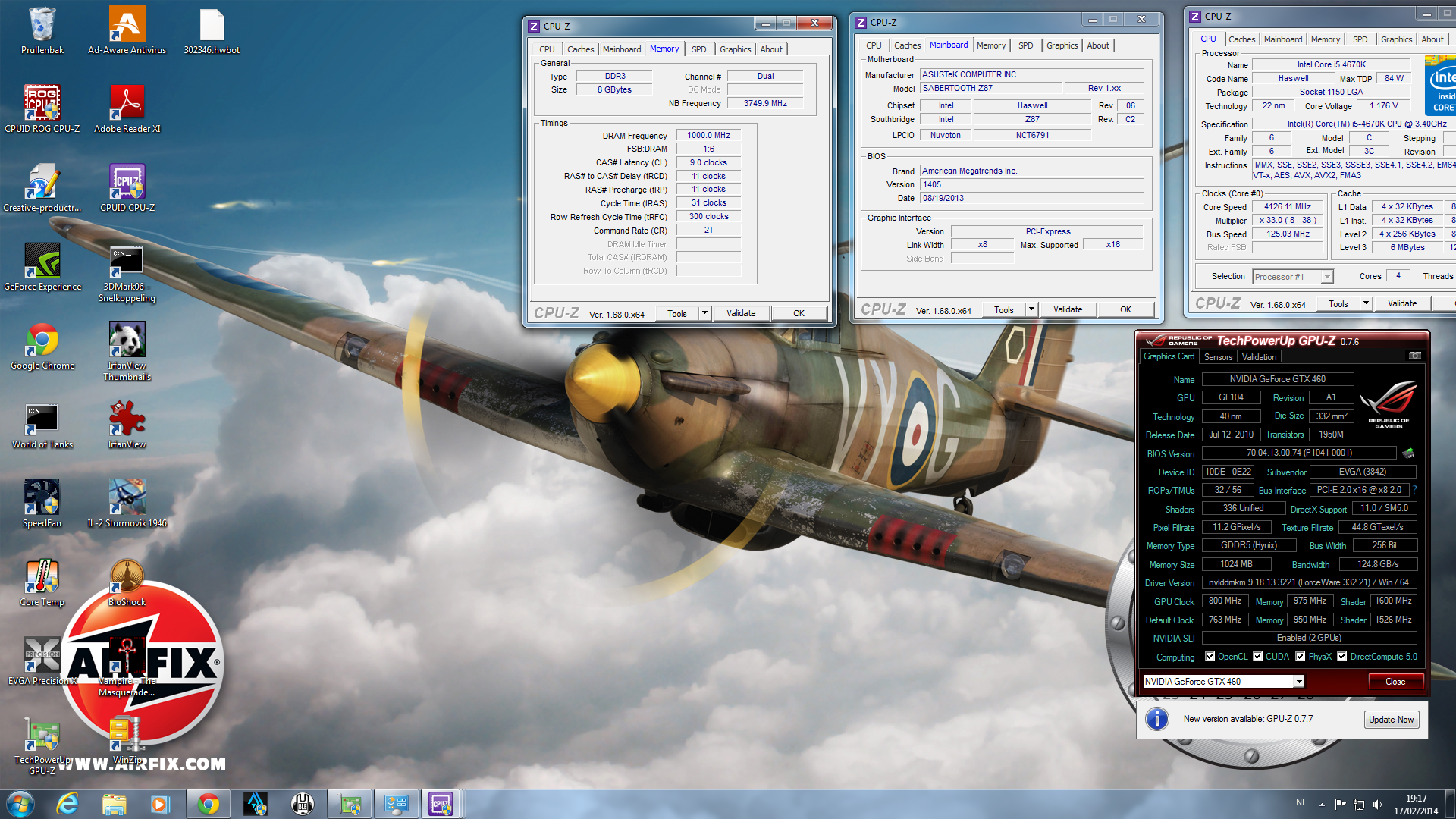
Task: Open Windows Explorer folder in taskbar
Action: 114,804
